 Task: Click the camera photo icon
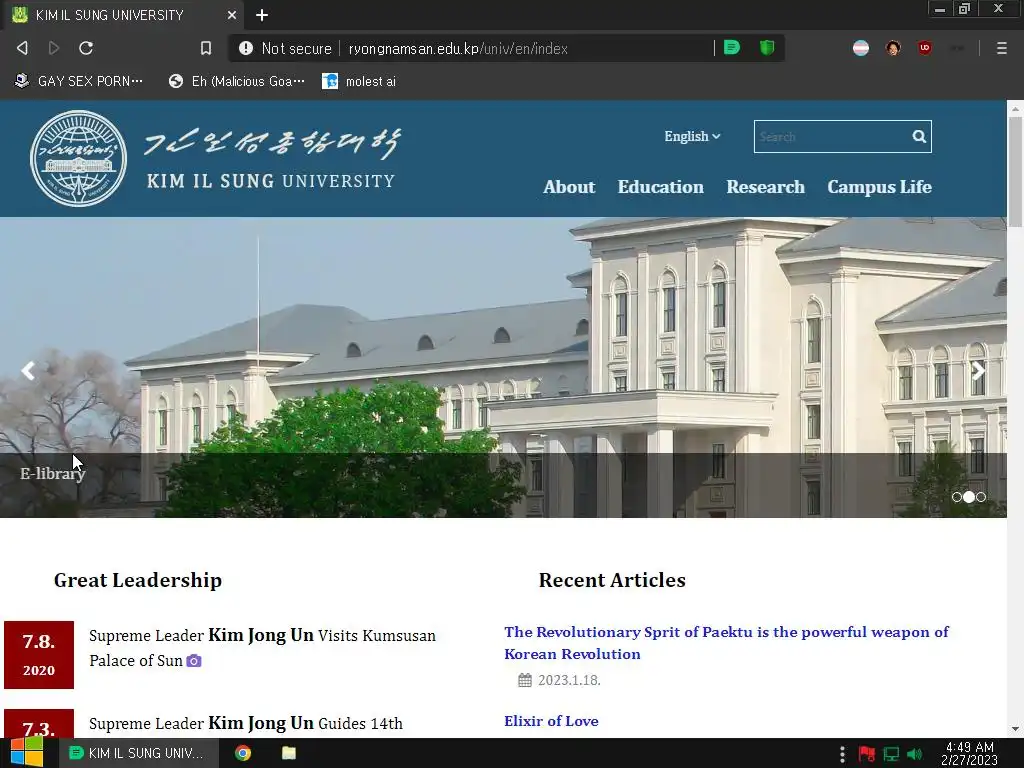(x=193, y=661)
